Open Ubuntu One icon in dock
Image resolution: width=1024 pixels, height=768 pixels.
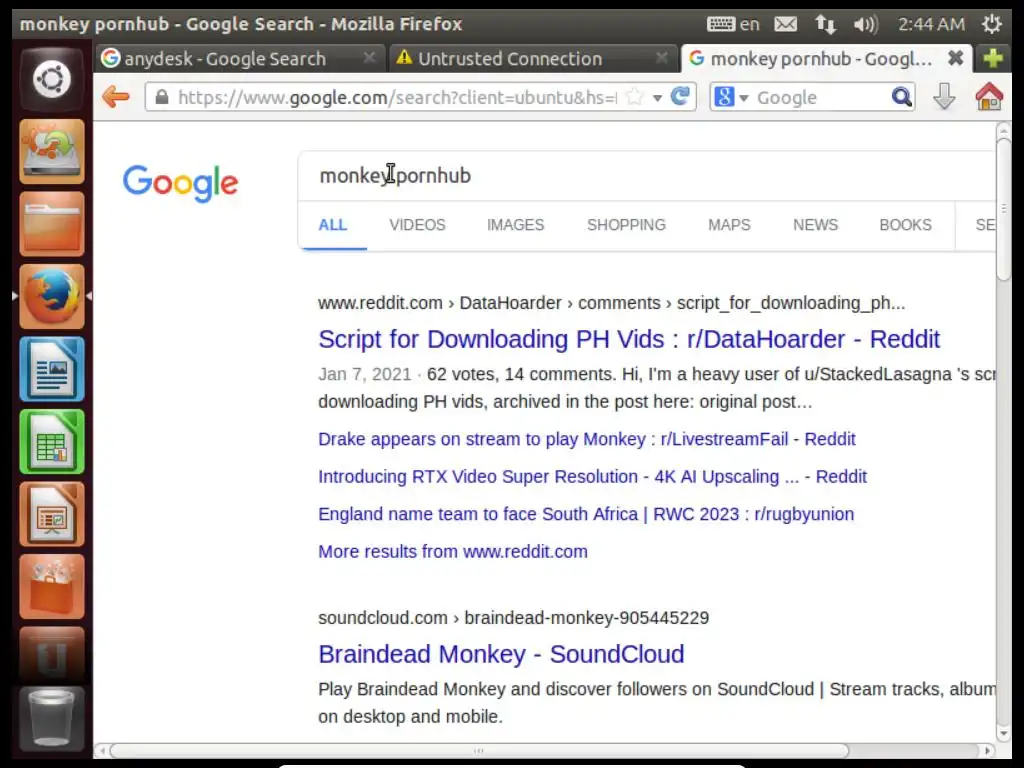[52, 655]
